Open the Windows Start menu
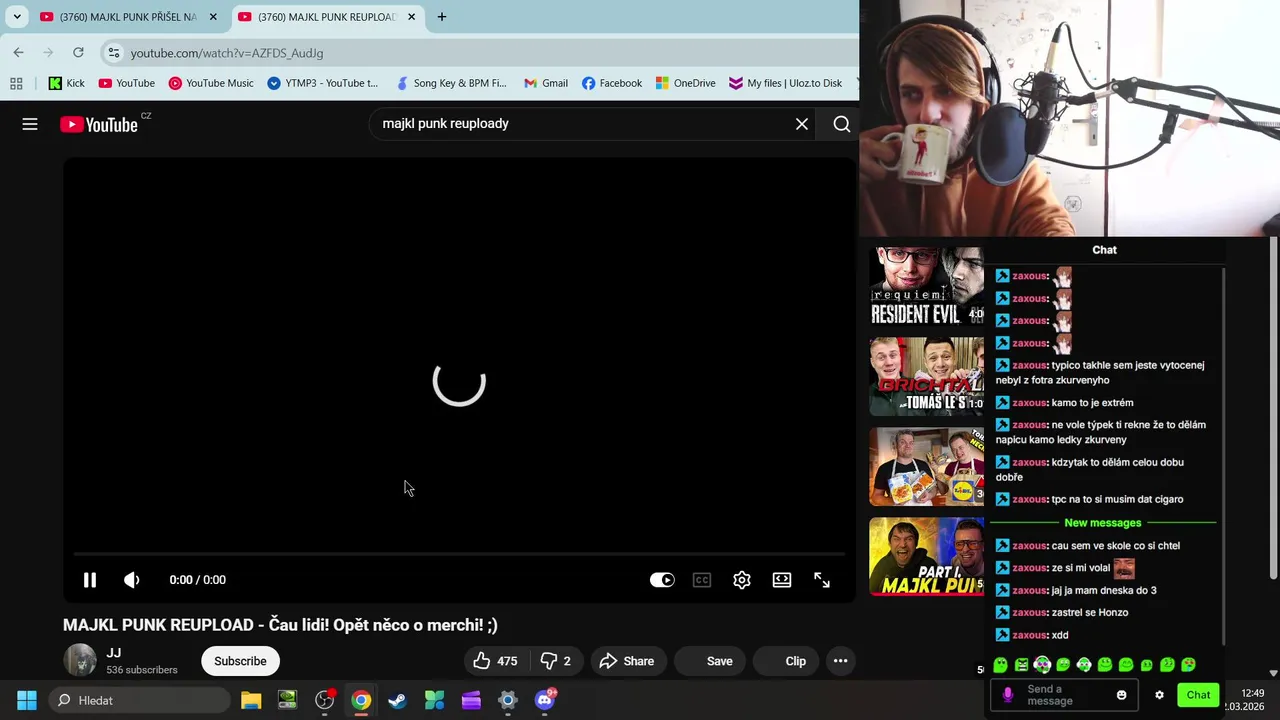Viewport: 1280px width, 720px height. (27, 700)
